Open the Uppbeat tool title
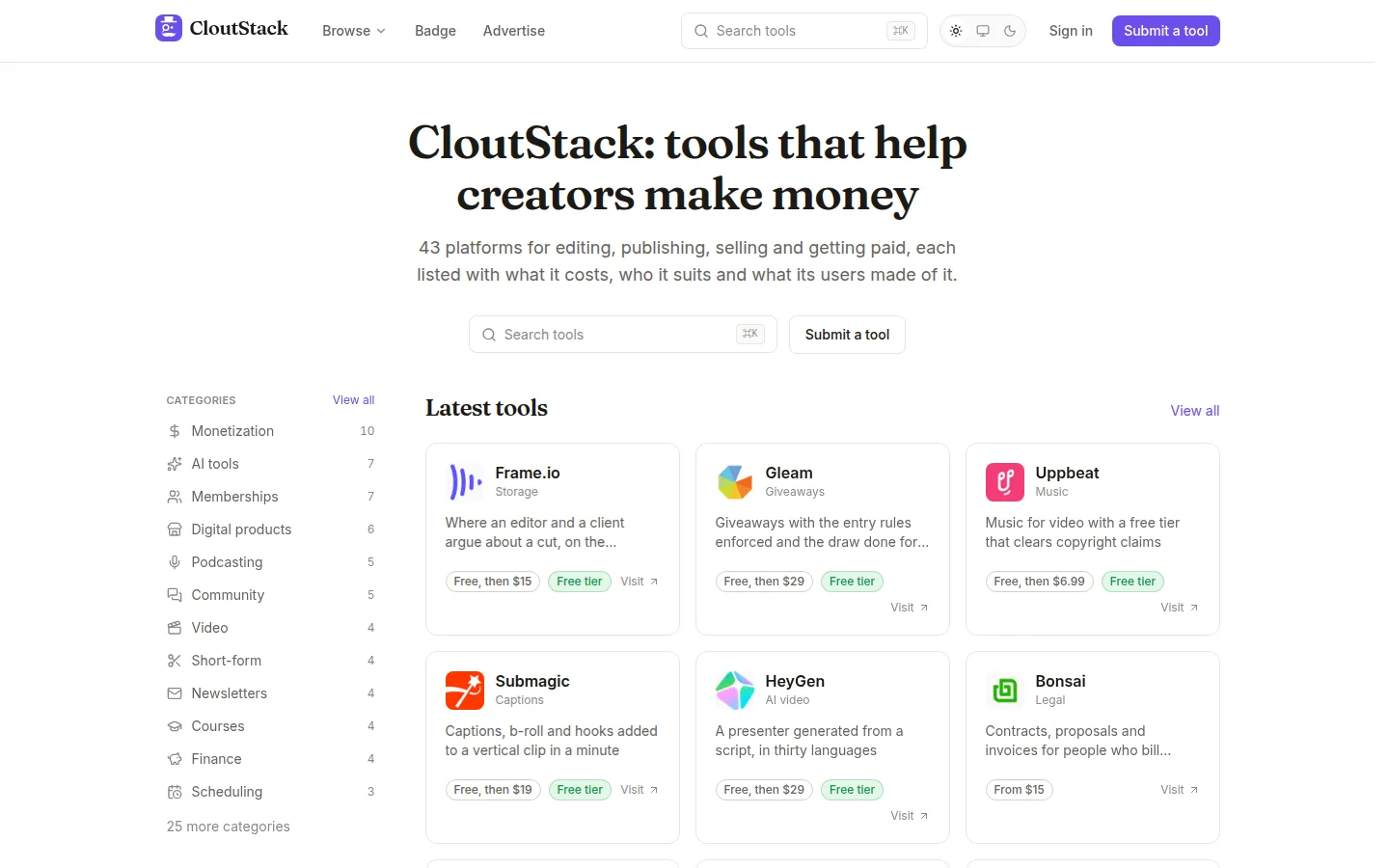The width and height of the screenshot is (1389, 868). [x=1067, y=473]
